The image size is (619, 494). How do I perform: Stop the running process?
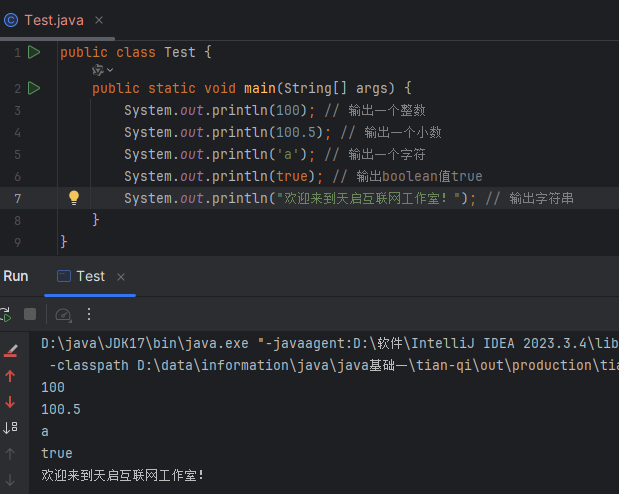tap(30, 314)
